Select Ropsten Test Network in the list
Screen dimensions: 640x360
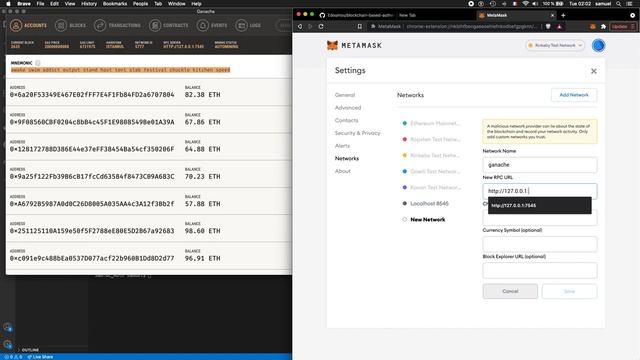pyautogui.click(x=431, y=139)
